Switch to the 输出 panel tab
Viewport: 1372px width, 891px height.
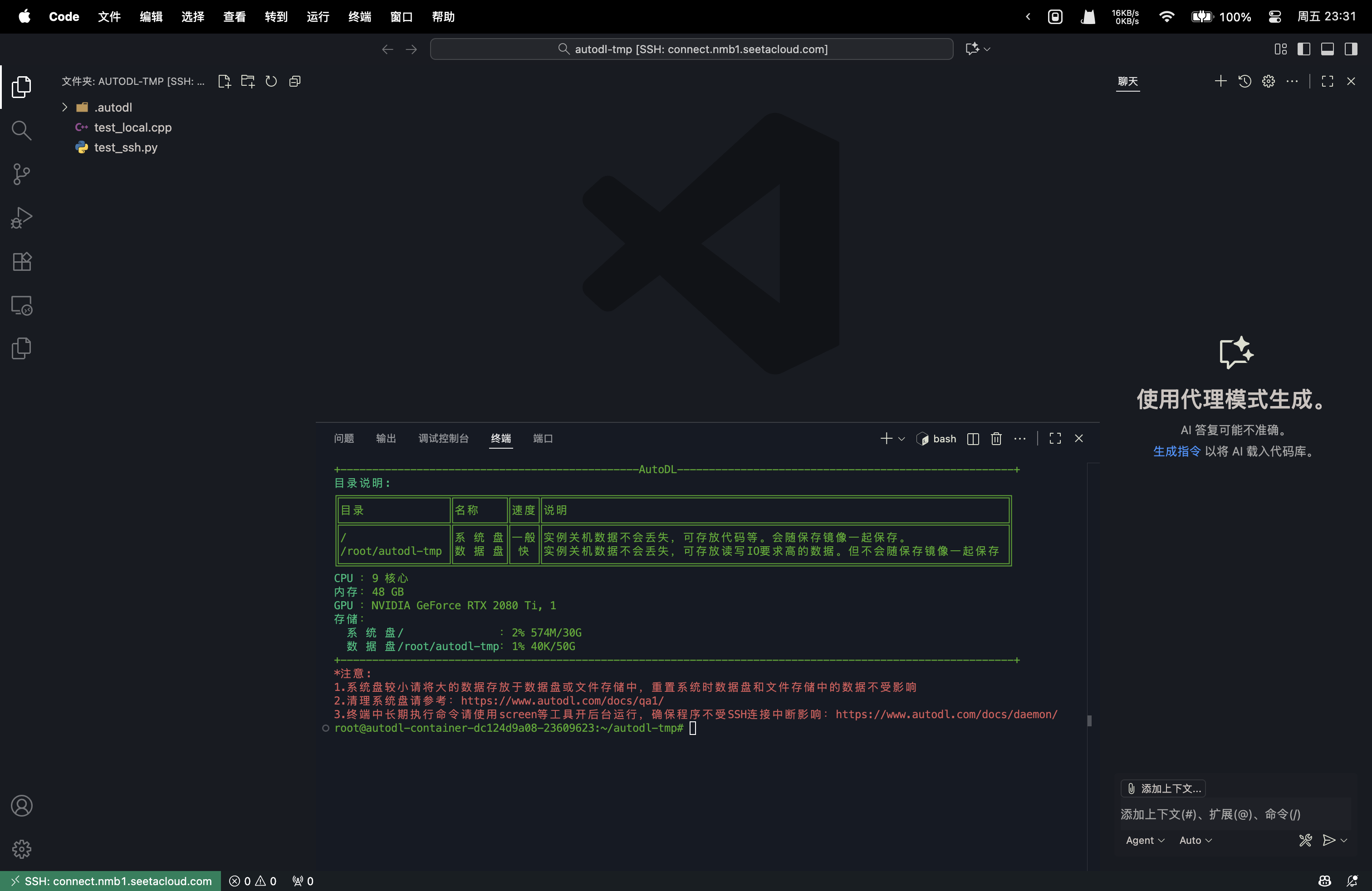tap(385, 439)
